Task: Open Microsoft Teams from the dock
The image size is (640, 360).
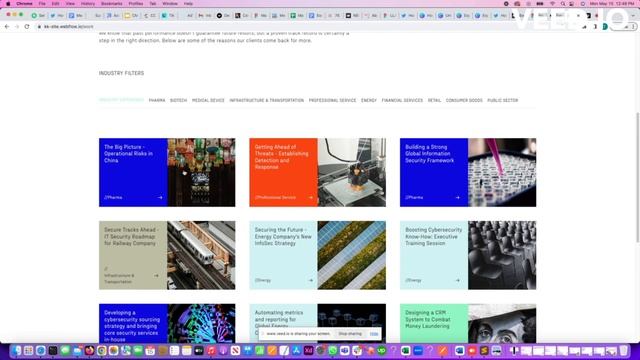Action: pyautogui.click(x=345, y=351)
